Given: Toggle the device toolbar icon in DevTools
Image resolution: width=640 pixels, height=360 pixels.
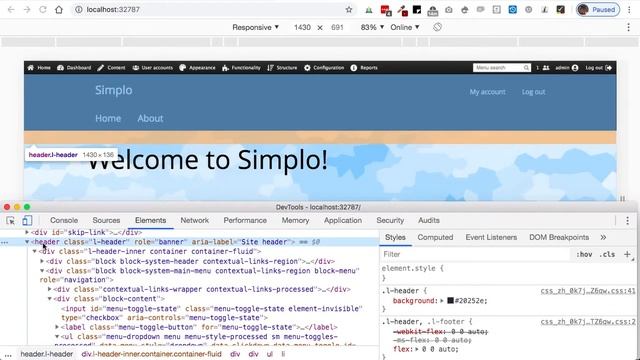Looking at the screenshot, I should click(x=27, y=220).
